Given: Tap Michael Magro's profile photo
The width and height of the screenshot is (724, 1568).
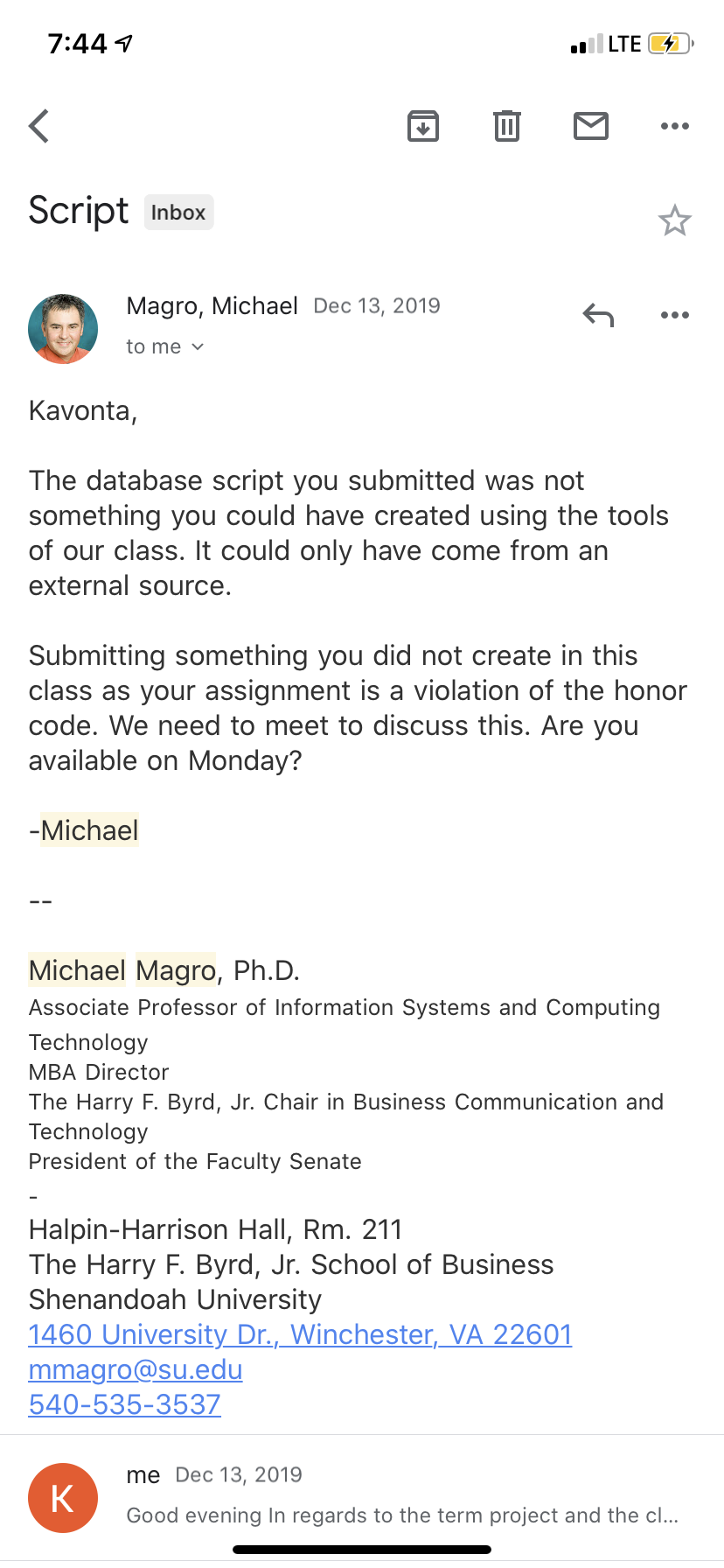Looking at the screenshot, I should [x=63, y=329].
